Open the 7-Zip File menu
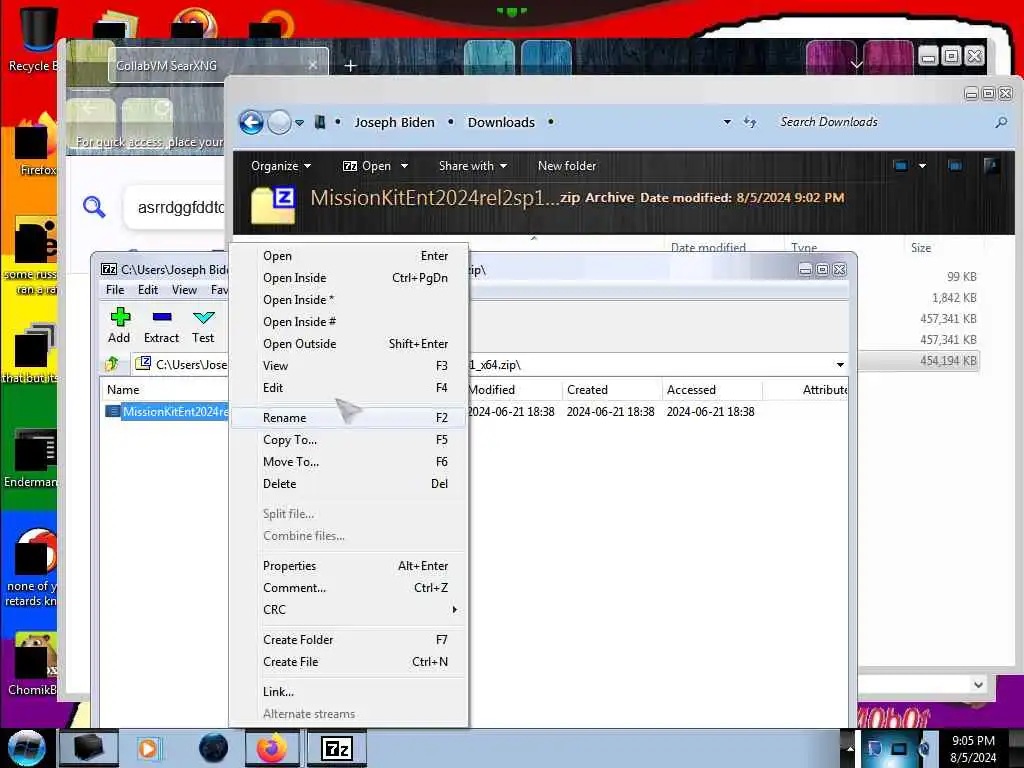 coord(115,289)
